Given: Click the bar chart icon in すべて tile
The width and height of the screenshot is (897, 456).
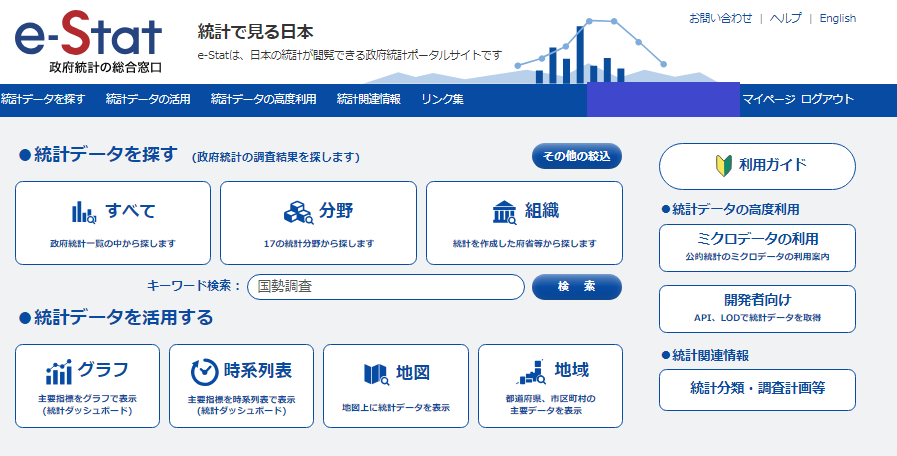Looking at the screenshot, I should coord(83,212).
